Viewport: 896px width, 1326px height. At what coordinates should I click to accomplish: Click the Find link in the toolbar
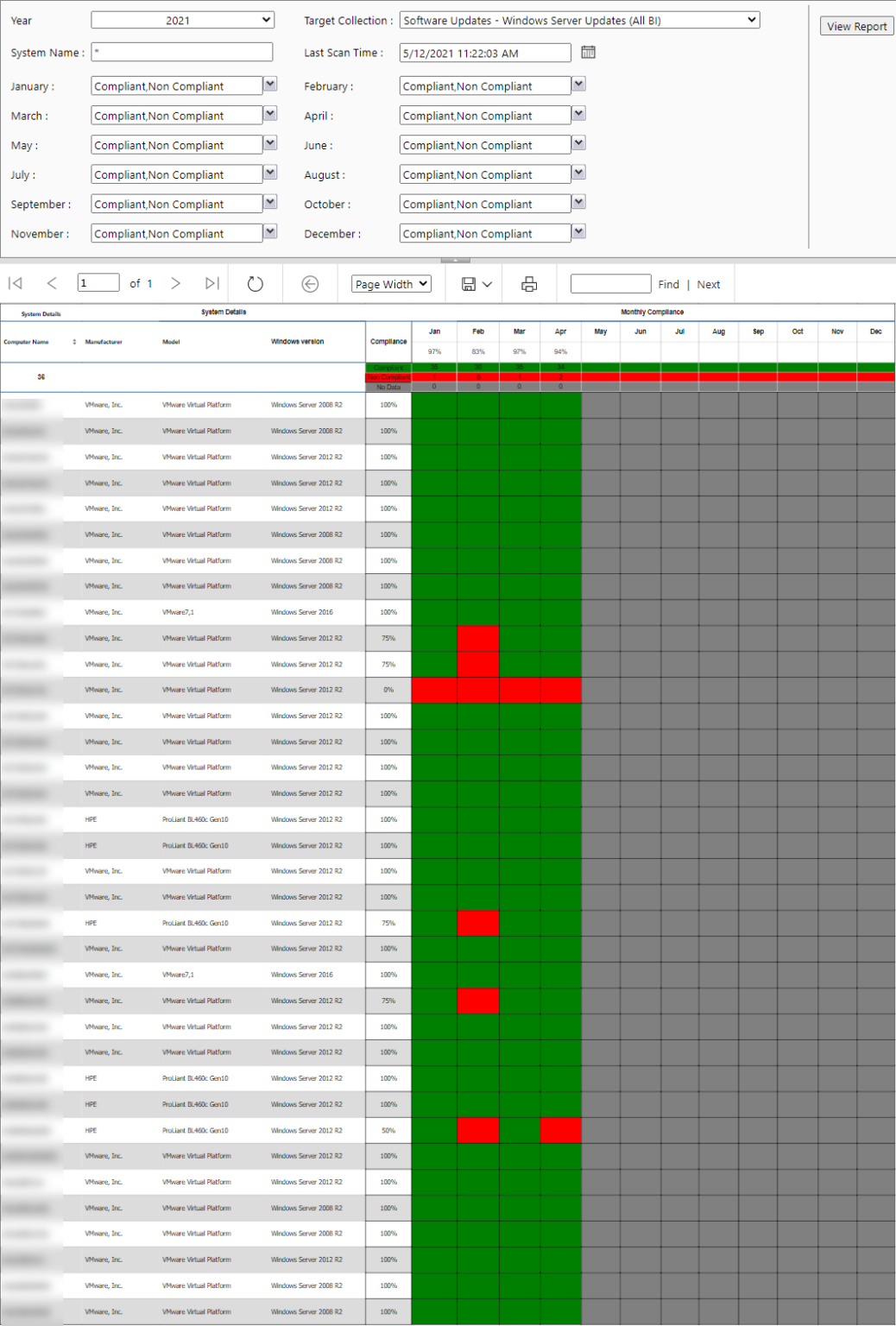(x=669, y=283)
